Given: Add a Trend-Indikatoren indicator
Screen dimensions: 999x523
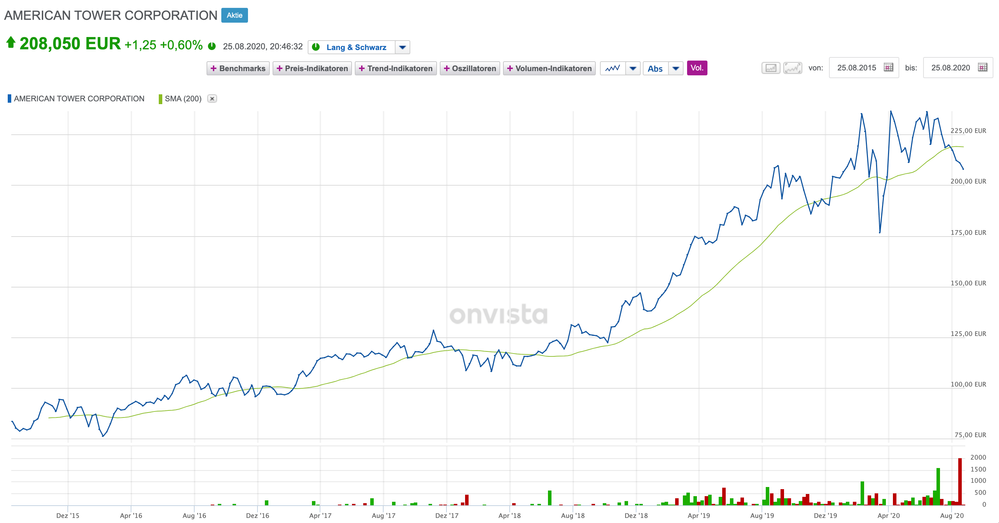Looking at the screenshot, I should [x=396, y=68].
